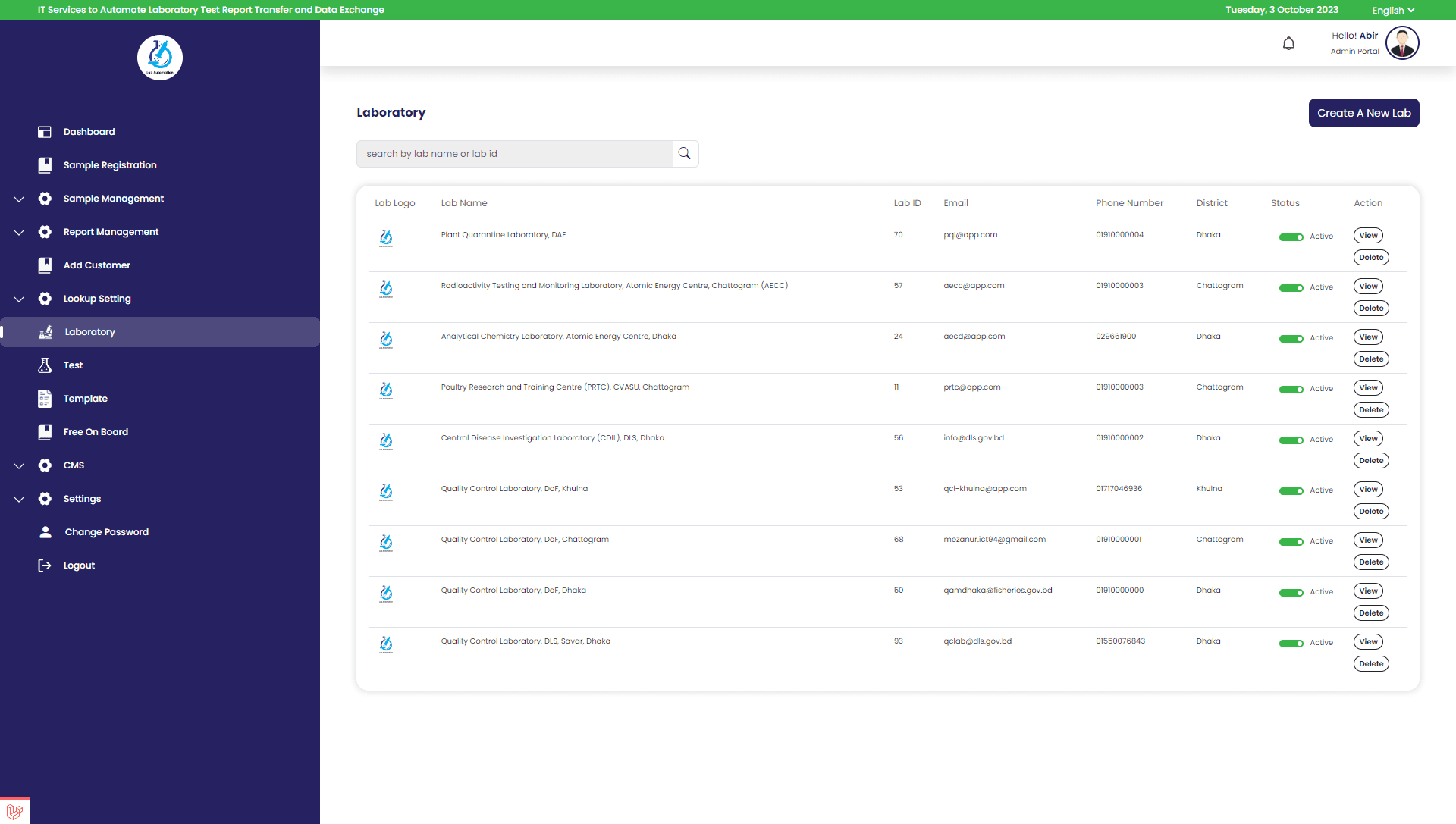Click the Laravel debug icon at bottom-left
1456x824 pixels.
tap(14, 811)
